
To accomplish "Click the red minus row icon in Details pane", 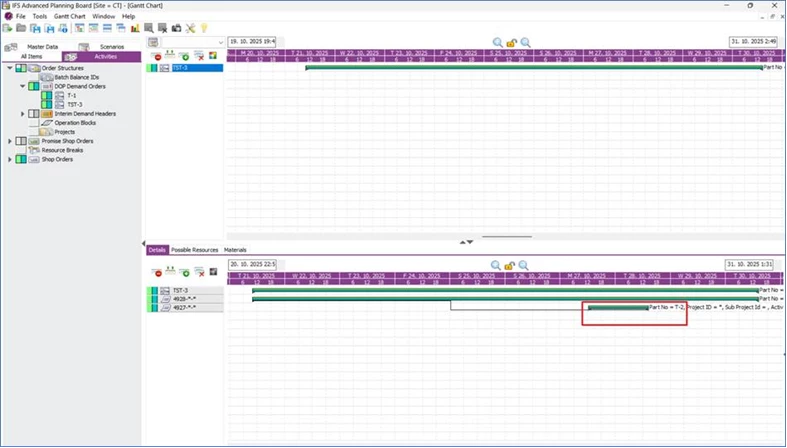I will 157,272.
